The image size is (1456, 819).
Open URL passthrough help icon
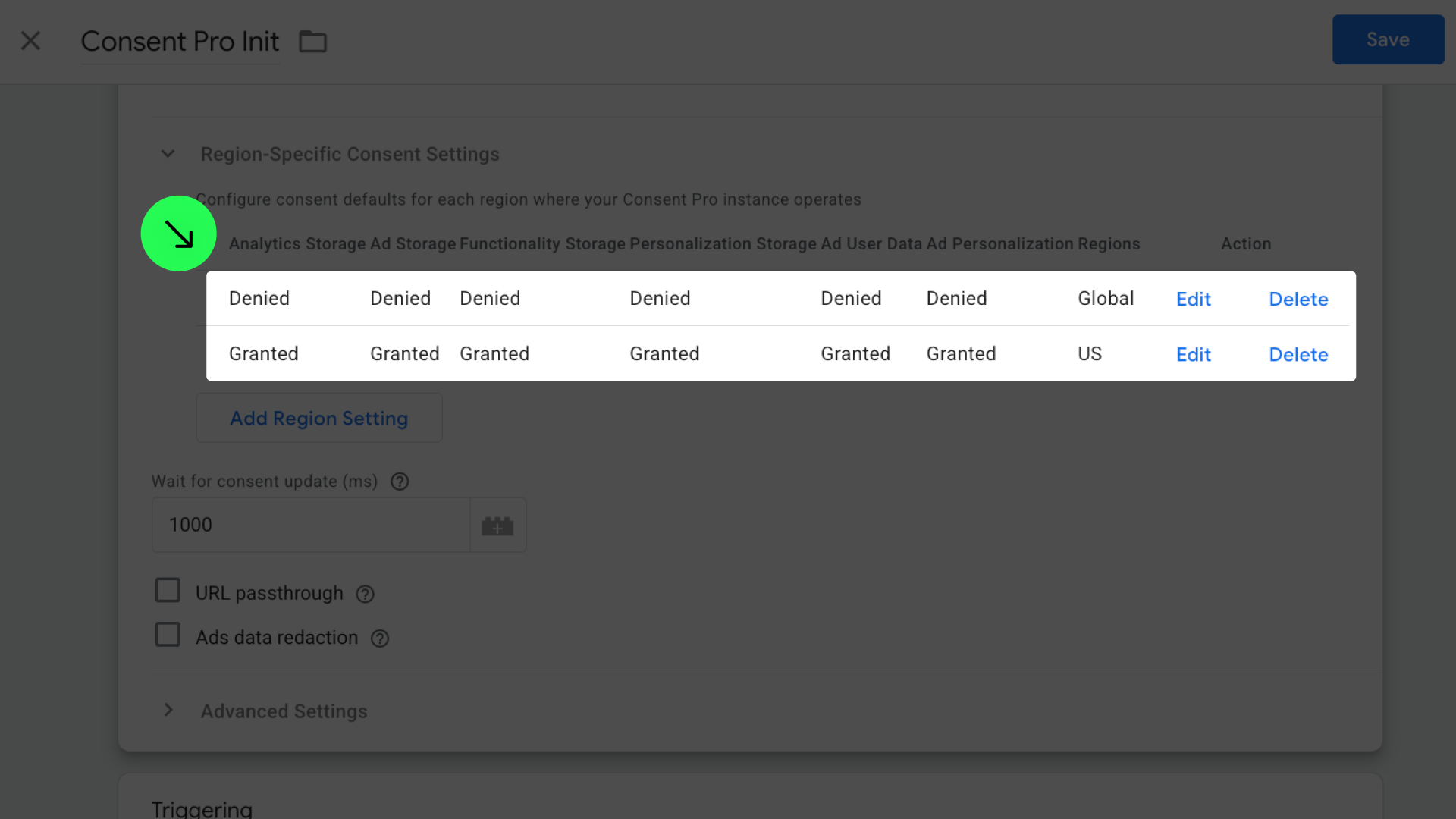(x=366, y=595)
